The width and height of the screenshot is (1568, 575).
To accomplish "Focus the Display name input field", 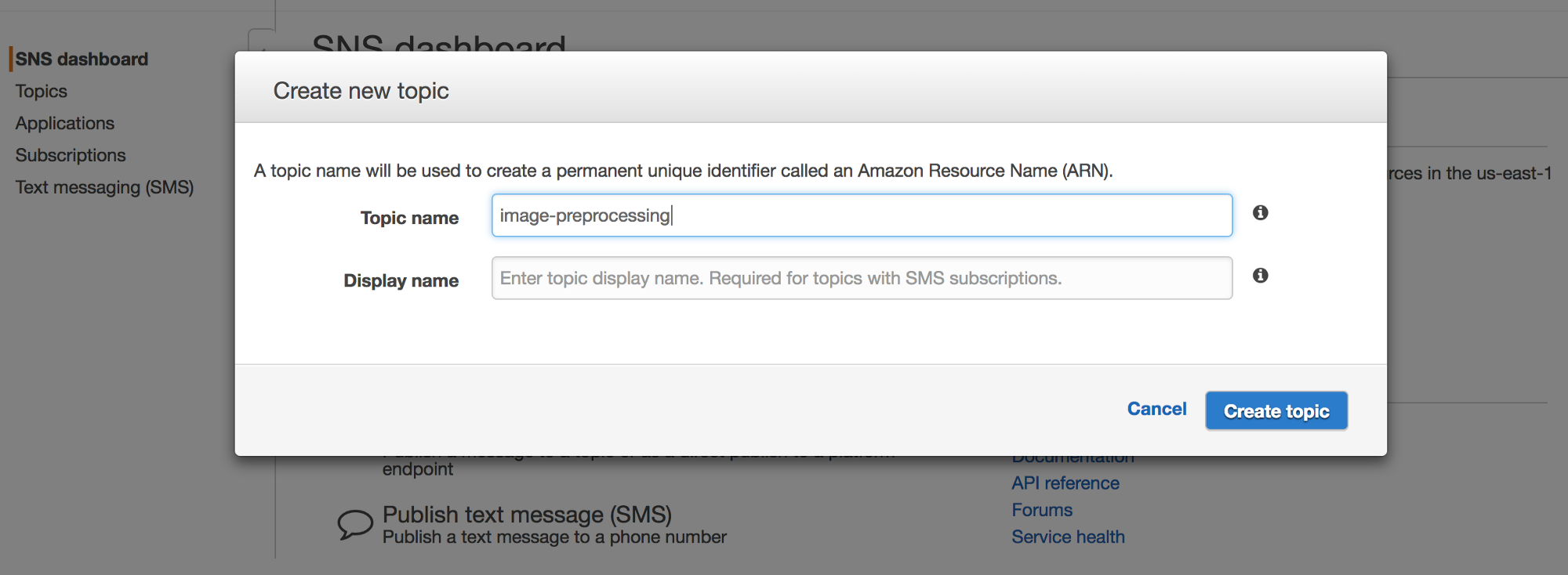I will click(861, 278).
